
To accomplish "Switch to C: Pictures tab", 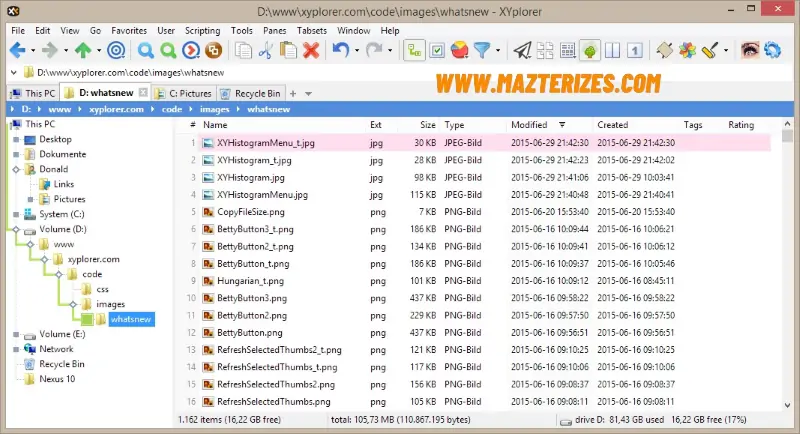I will (183, 93).
